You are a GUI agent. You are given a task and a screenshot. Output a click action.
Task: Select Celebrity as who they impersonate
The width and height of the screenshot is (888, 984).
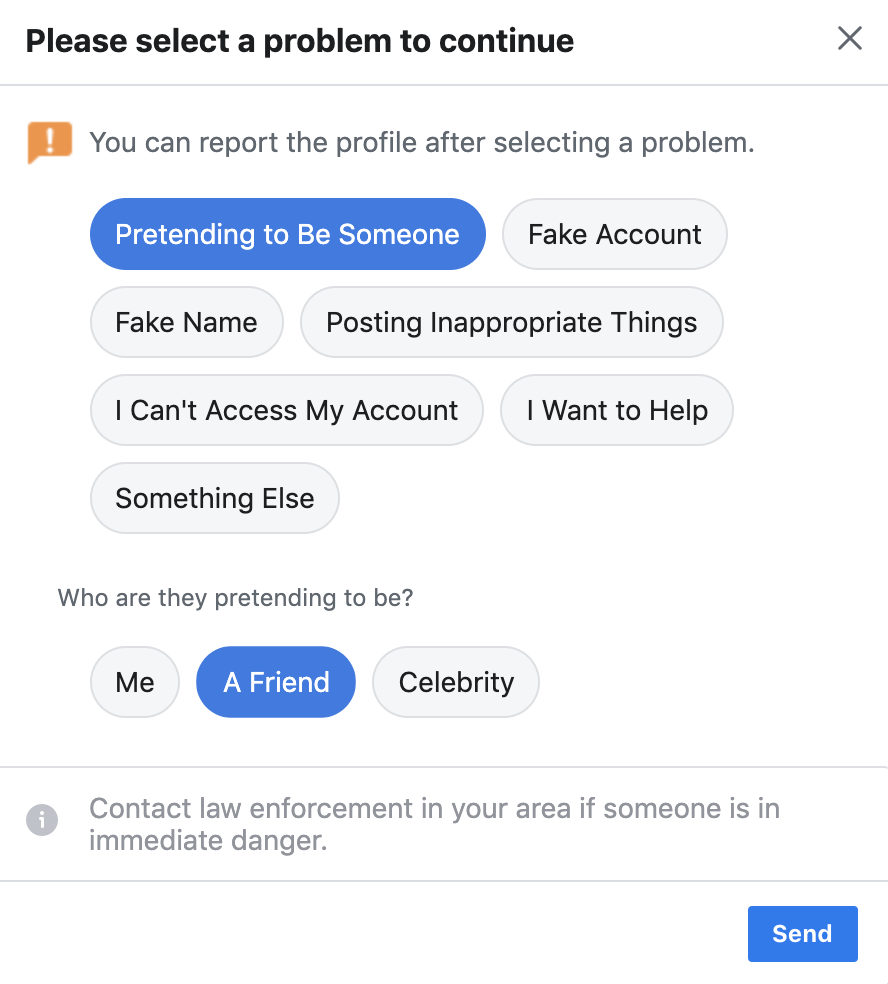[456, 682]
